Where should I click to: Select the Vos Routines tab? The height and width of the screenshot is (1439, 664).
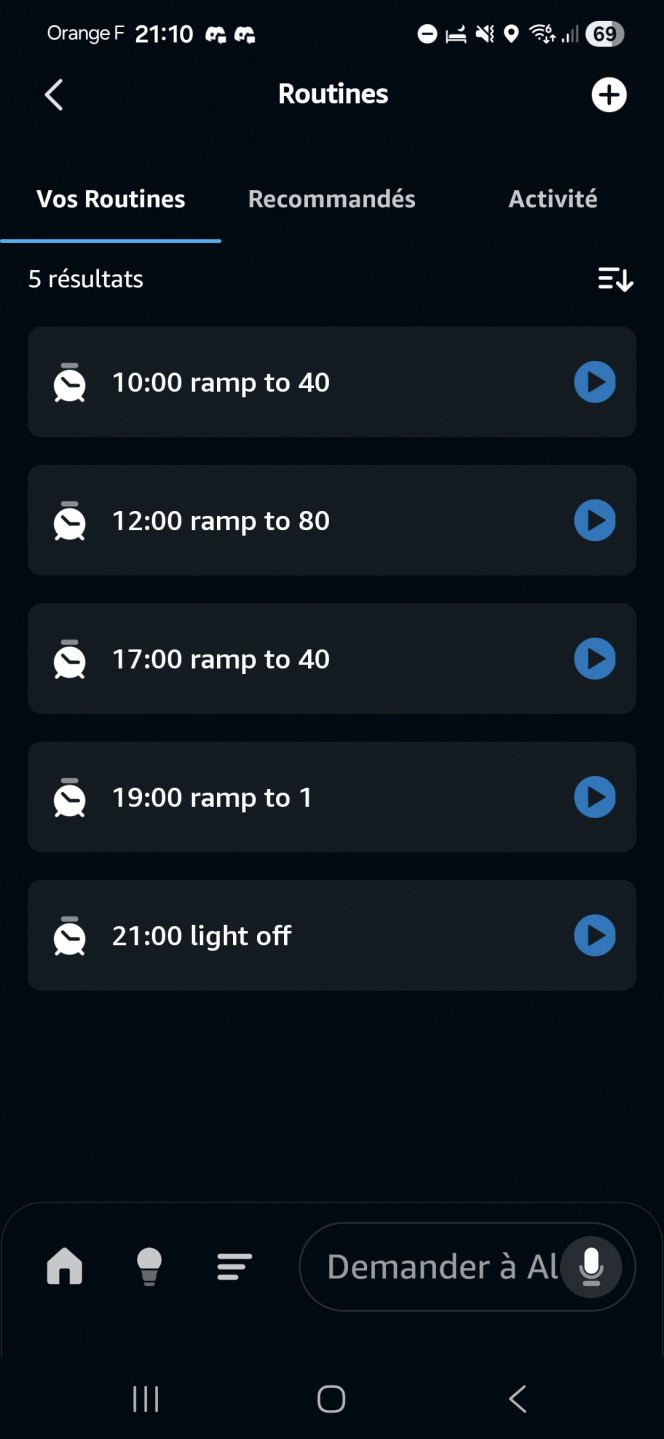click(111, 199)
